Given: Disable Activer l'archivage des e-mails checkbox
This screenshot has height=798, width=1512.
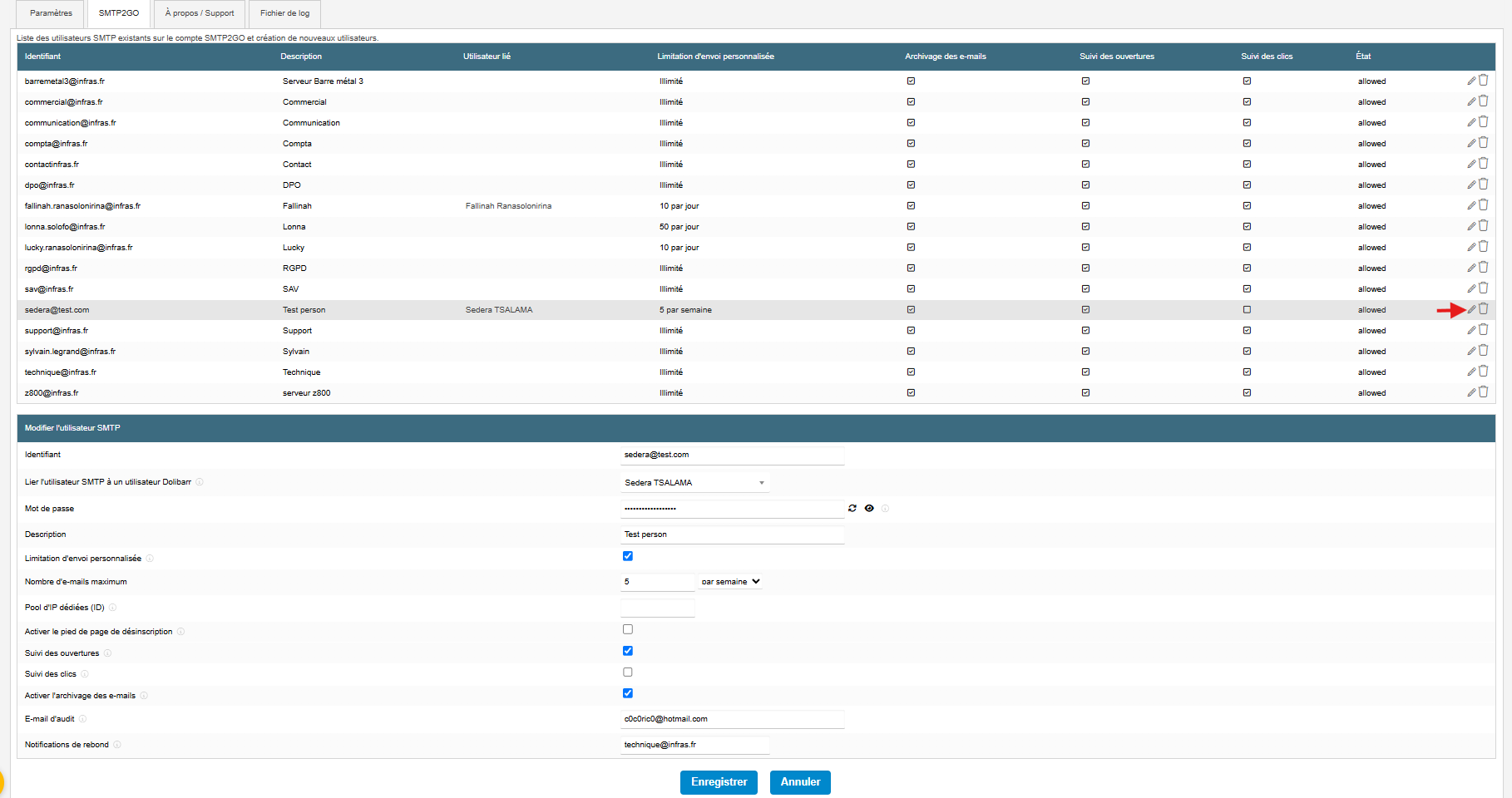Looking at the screenshot, I should click(628, 693).
